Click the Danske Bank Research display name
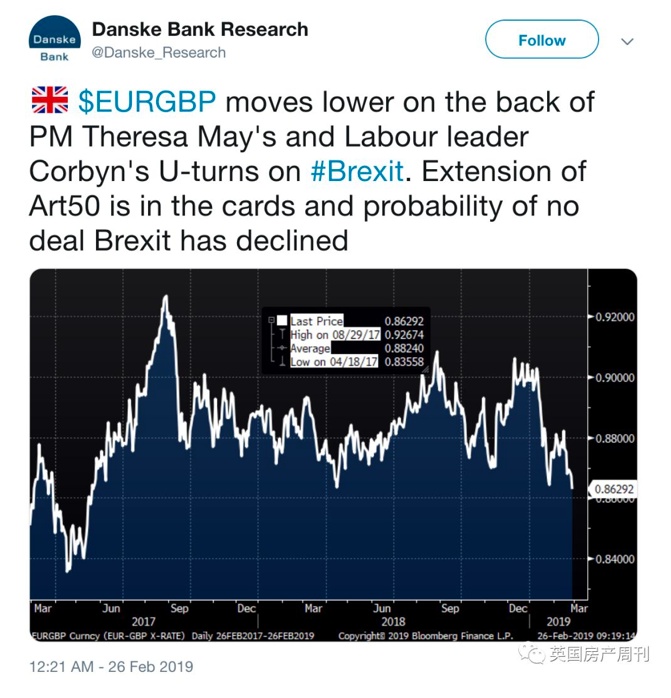The width and height of the screenshot is (671, 698). point(199,29)
